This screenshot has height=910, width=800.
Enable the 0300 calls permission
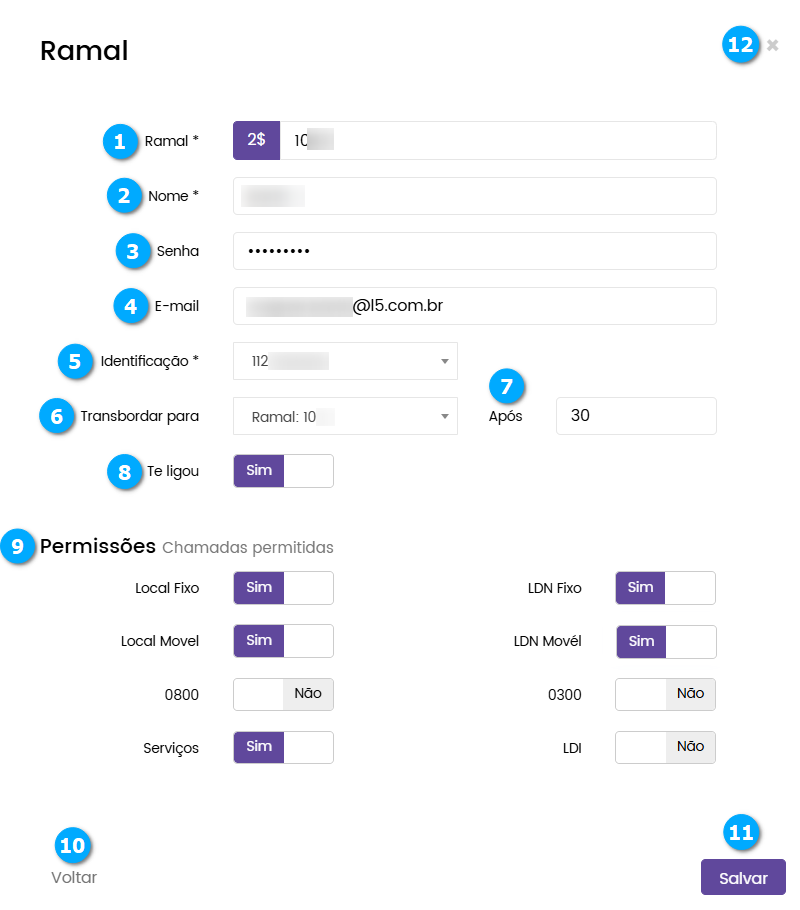(x=665, y=694)
